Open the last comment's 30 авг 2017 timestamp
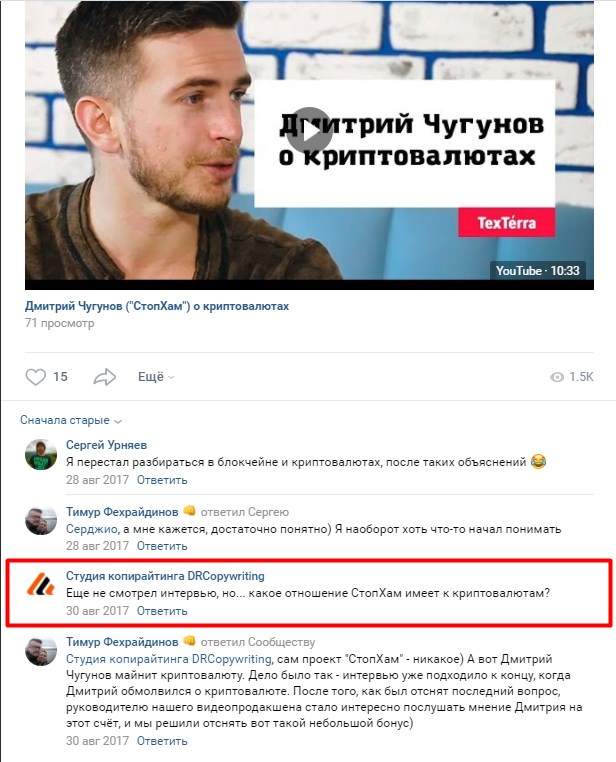The height and width of the screenshot is (762, 616). point(97,741)
